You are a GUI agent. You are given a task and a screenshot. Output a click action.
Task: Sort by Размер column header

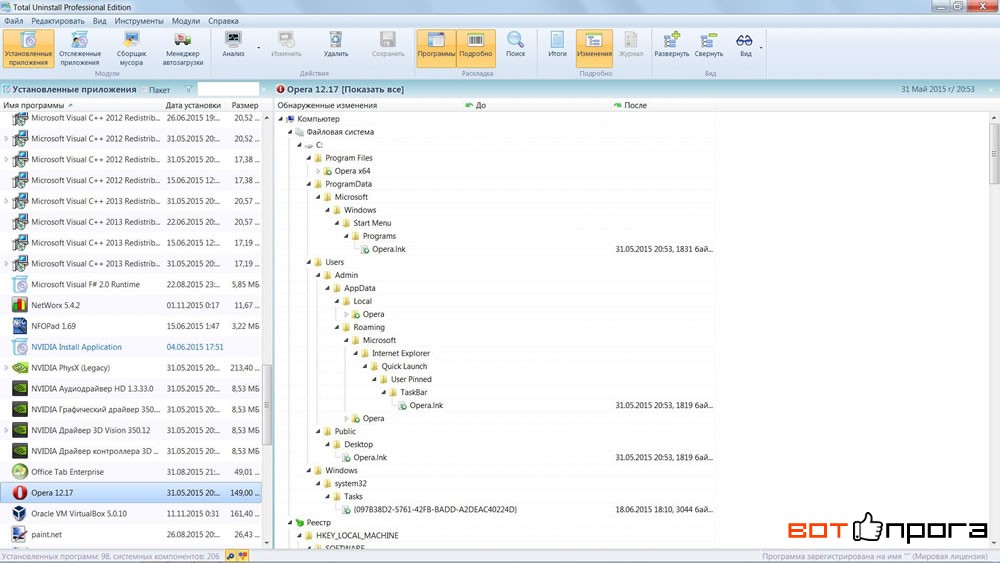click(245, 105)
